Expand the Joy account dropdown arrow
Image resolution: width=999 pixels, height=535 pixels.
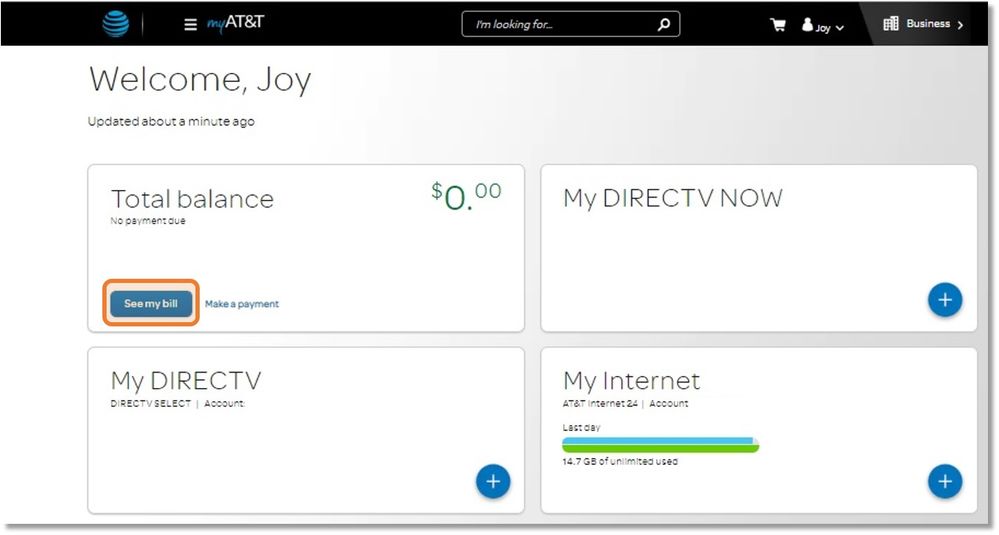coord(839,28)
